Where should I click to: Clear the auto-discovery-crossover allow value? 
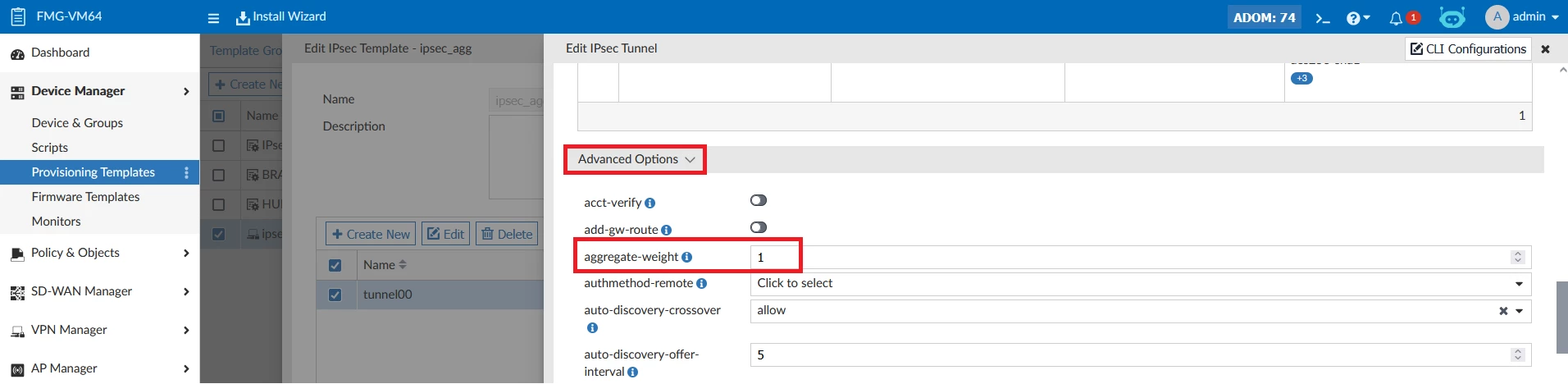pos(1503,311)
